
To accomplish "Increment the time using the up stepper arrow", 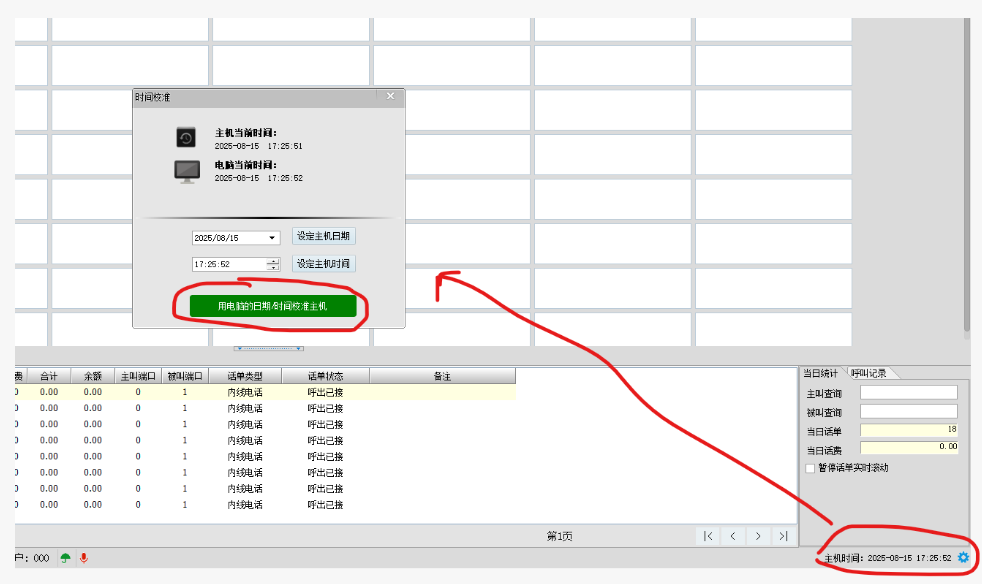I will tap(273, 260).
